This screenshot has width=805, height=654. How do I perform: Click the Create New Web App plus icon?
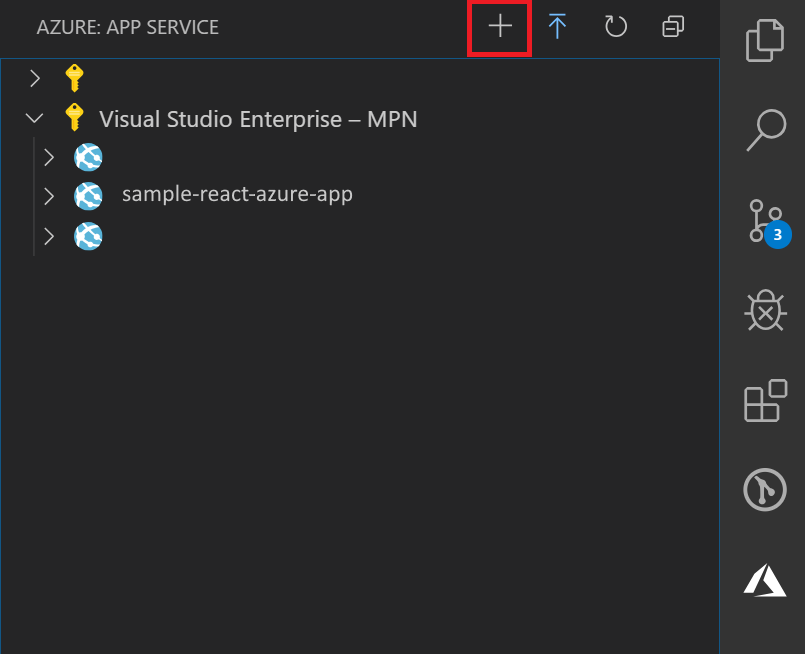(499, 27)
